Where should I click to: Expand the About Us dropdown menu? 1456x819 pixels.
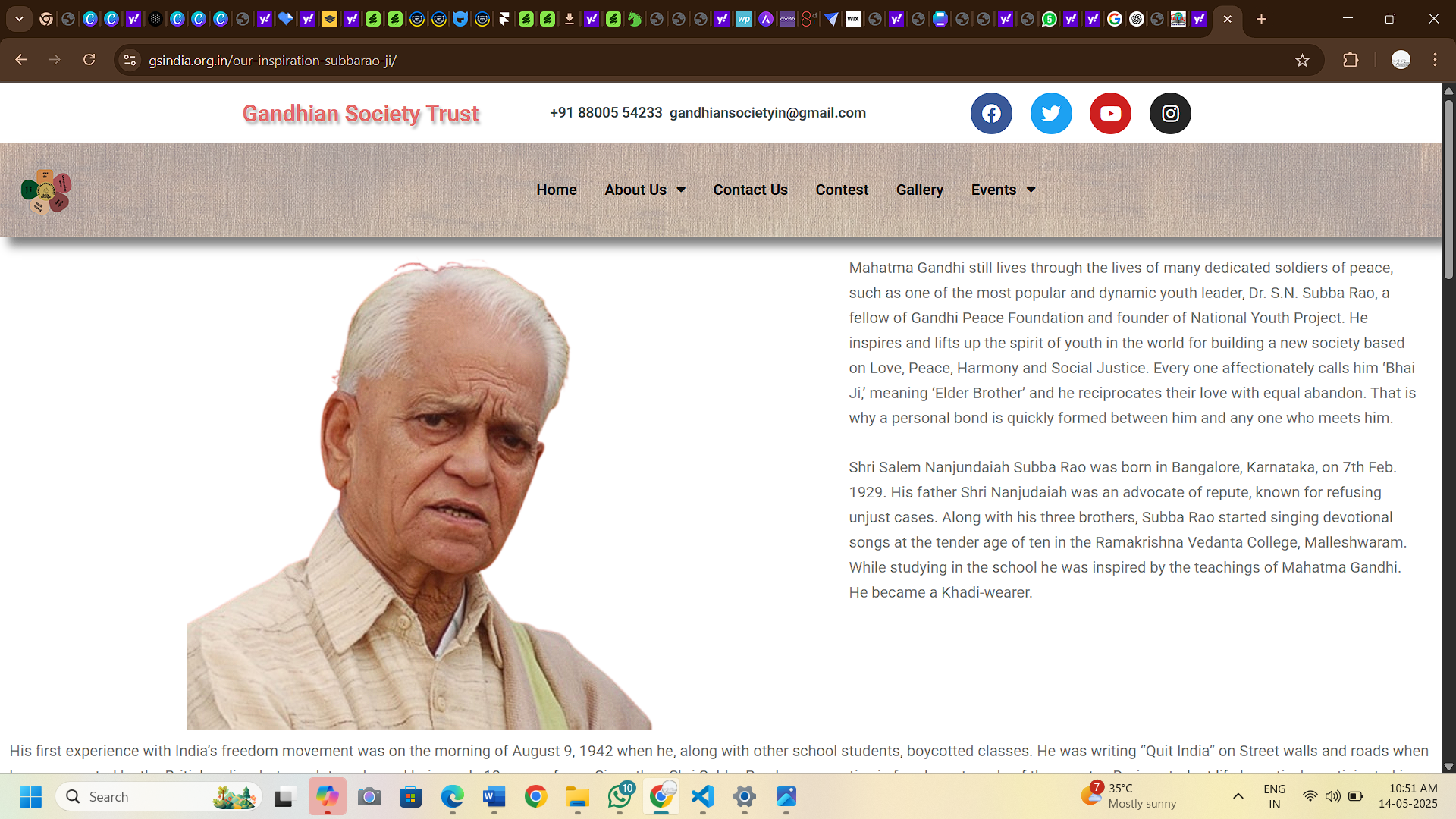tap(645, 190)
